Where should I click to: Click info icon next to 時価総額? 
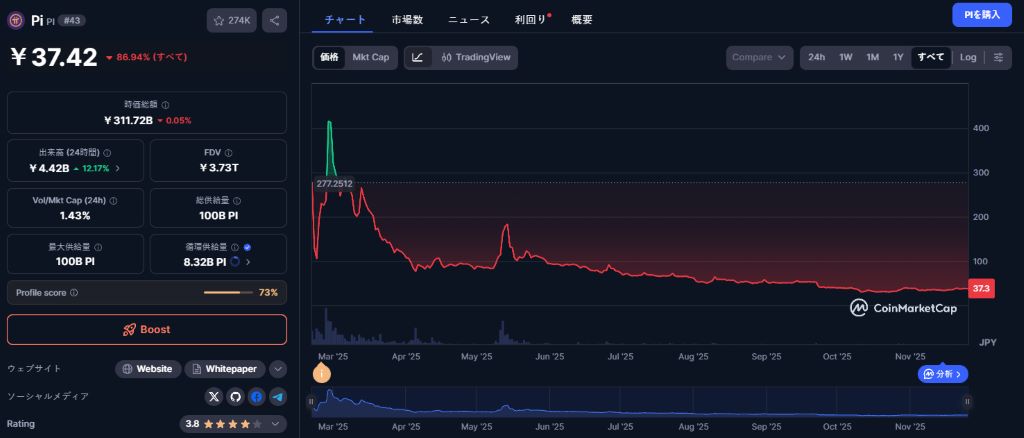point(166,105)
